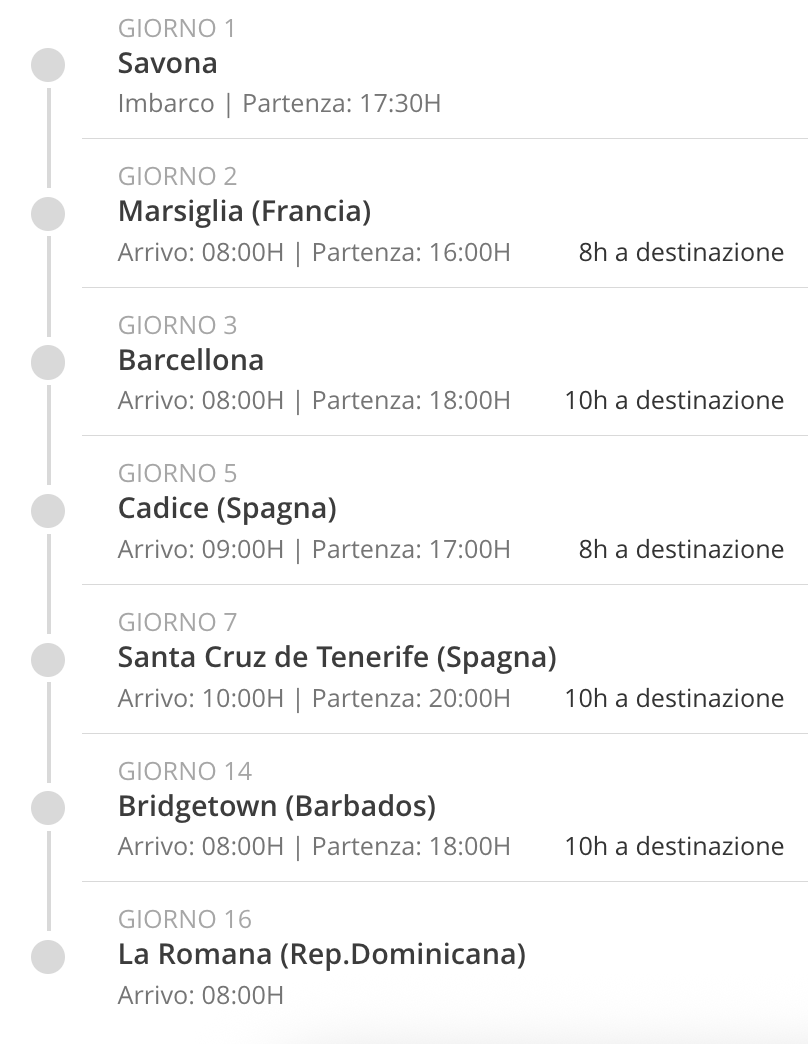Open the Savona port title
This screenshot has height=1044, width=808.
(168, 63)
